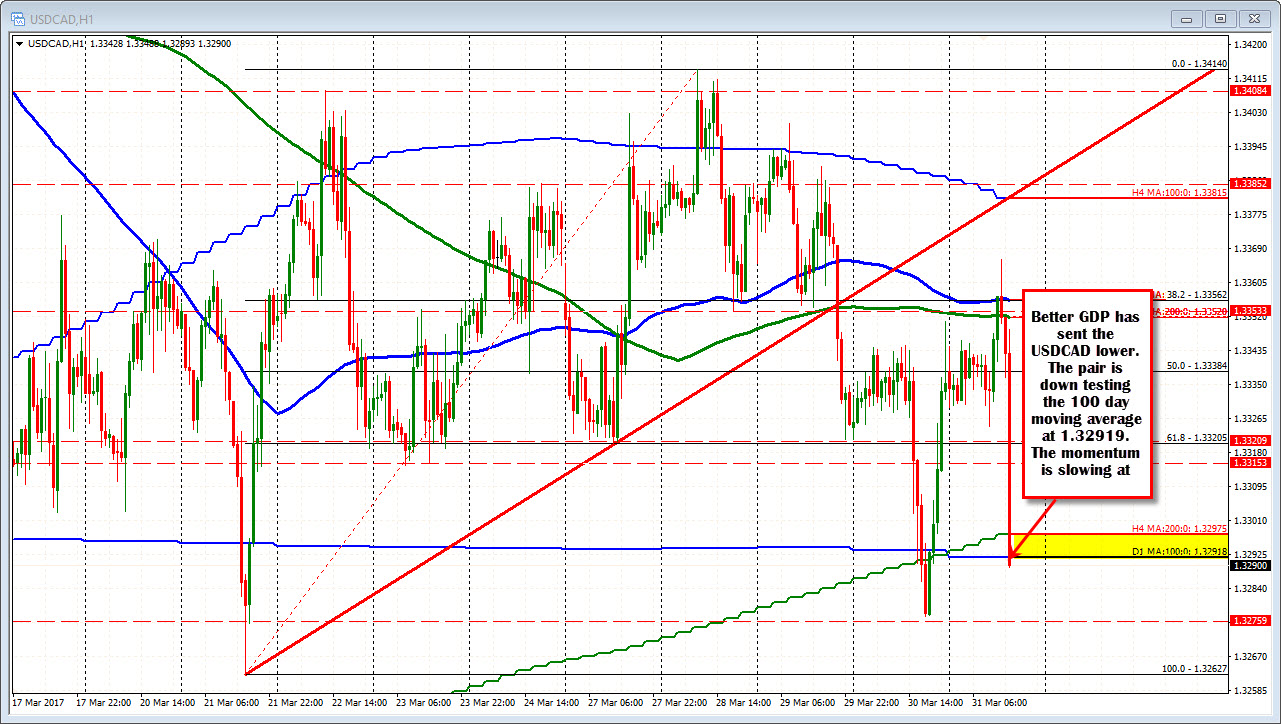Select the Fibonacci label 100.0 - 1.32627
Viewport: 1281px width, 724px height.
[1195, 668]
